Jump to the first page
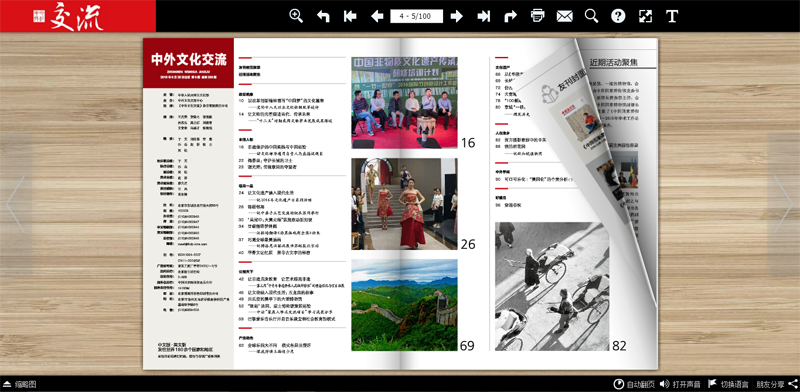Image resolution: width=800 pixels, height=392 pixels. (350, 16)
